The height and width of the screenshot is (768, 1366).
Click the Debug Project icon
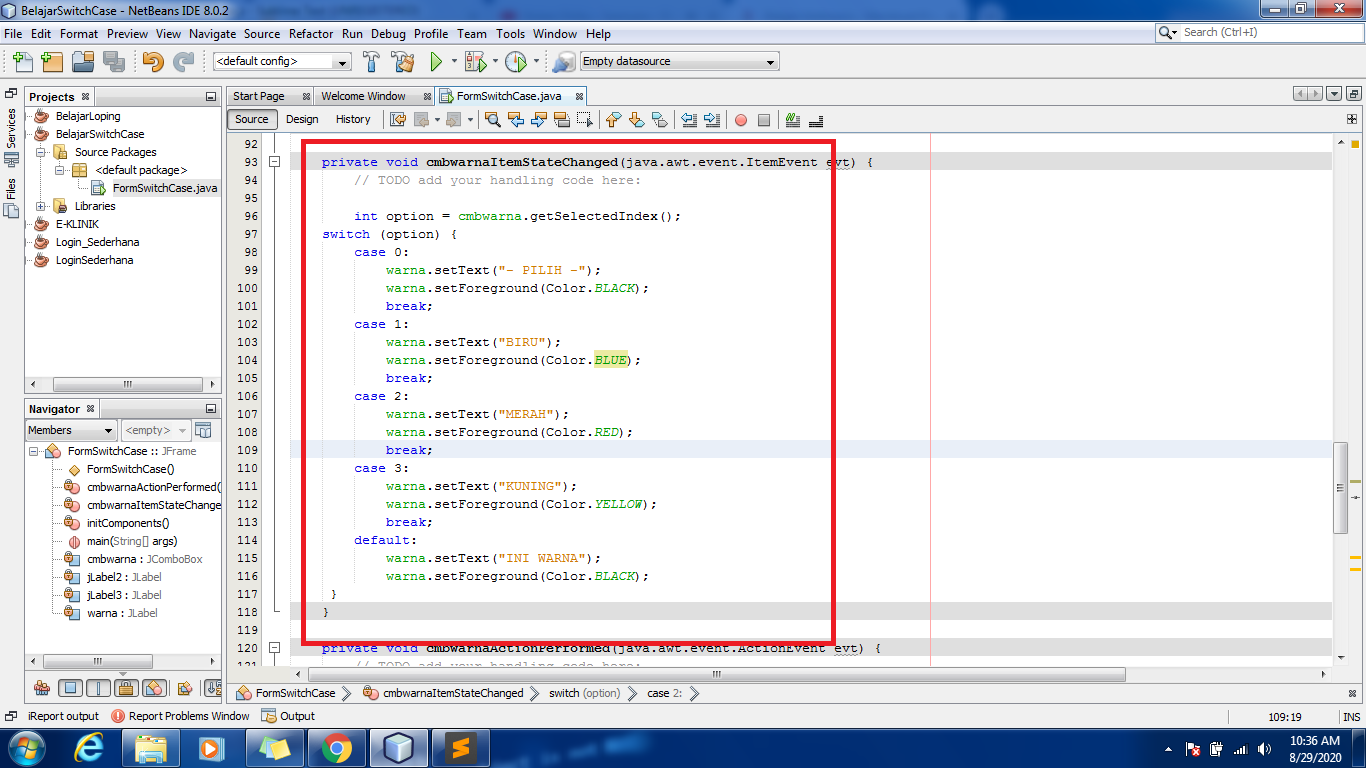pyautogui.click(x=475, y=61)
